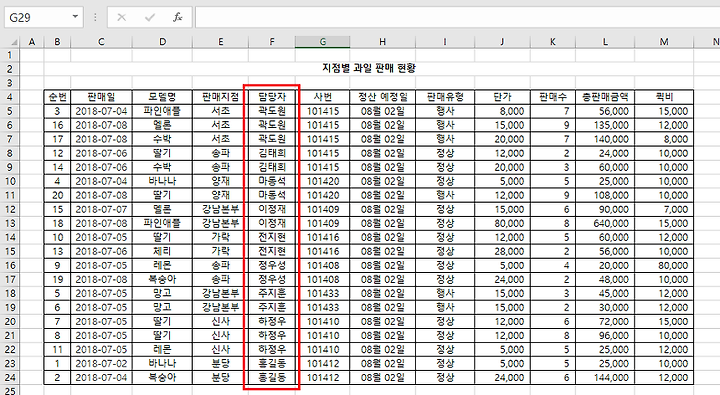Select column M header

click(x=664, y=42)
